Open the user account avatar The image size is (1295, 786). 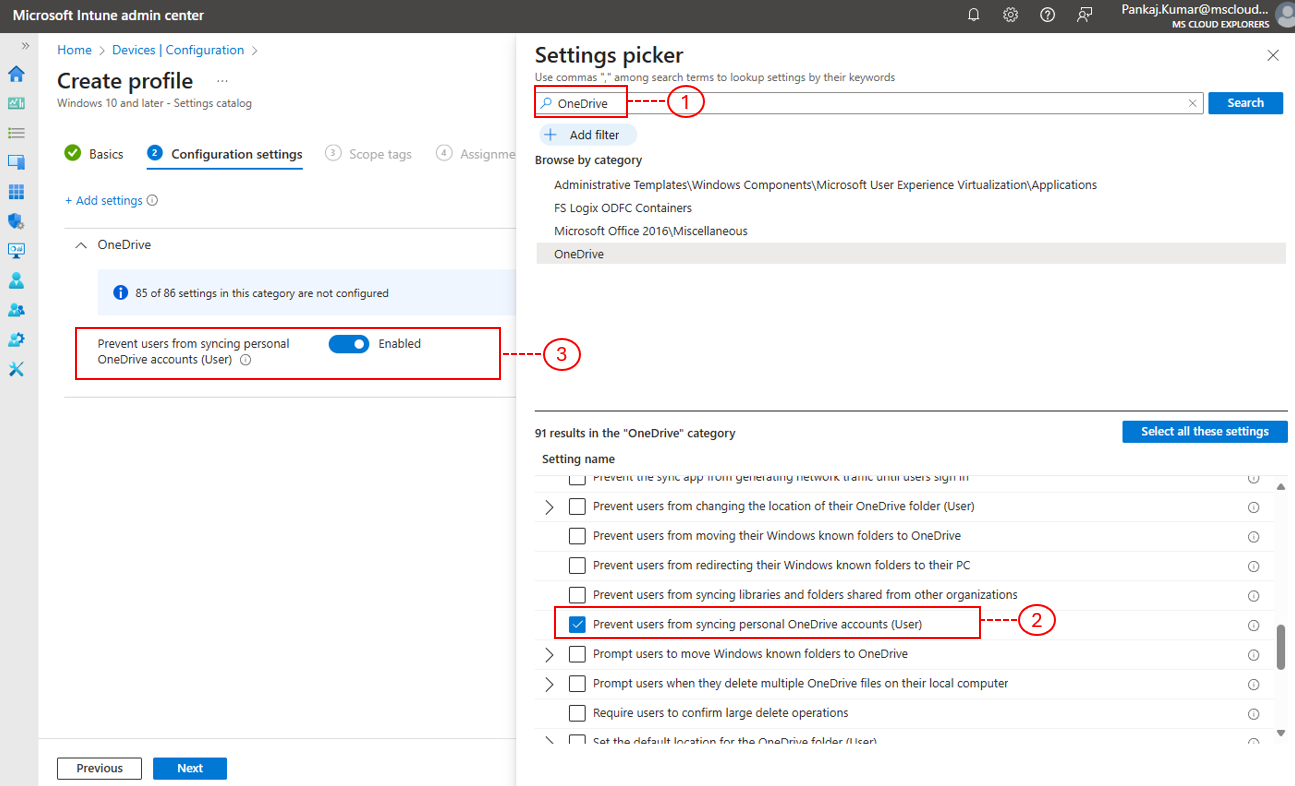pos(1285,15)
